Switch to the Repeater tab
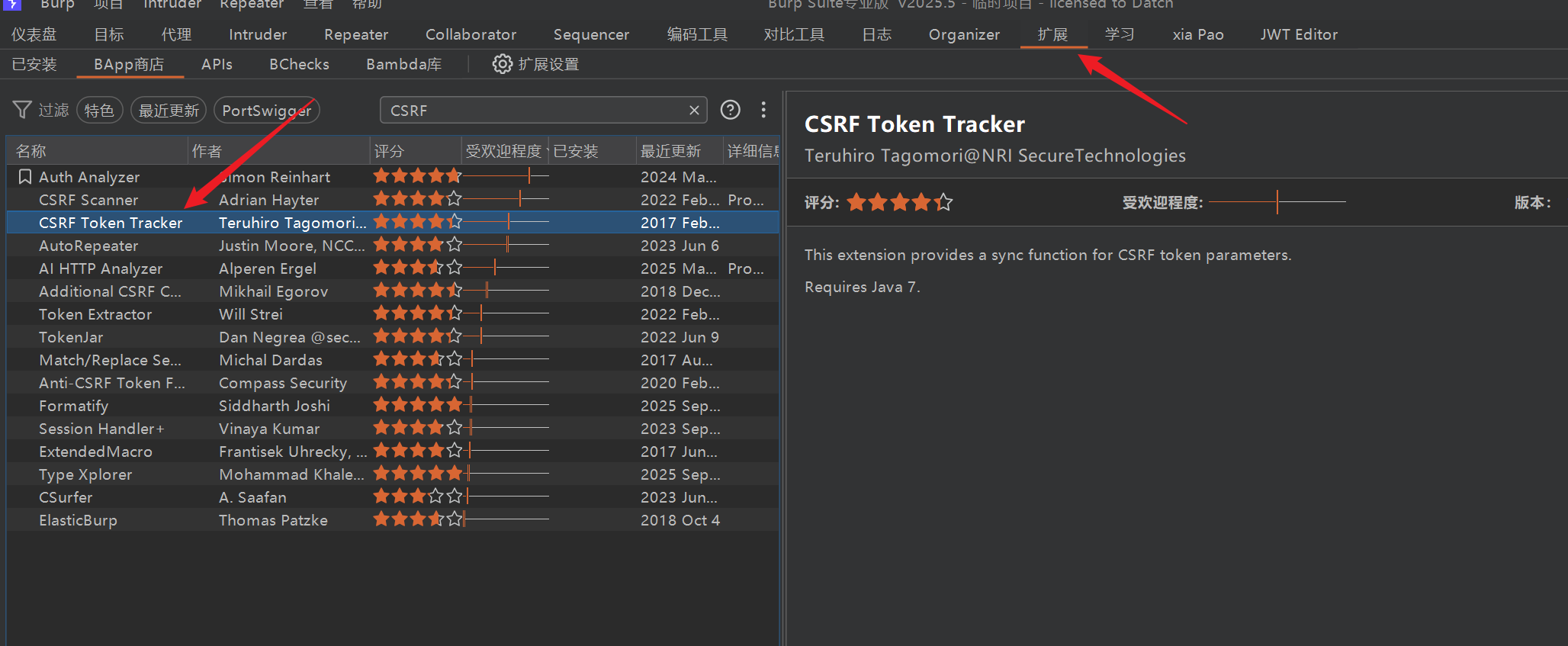This screenshot has width=1568, height=646. coord(355,35)
